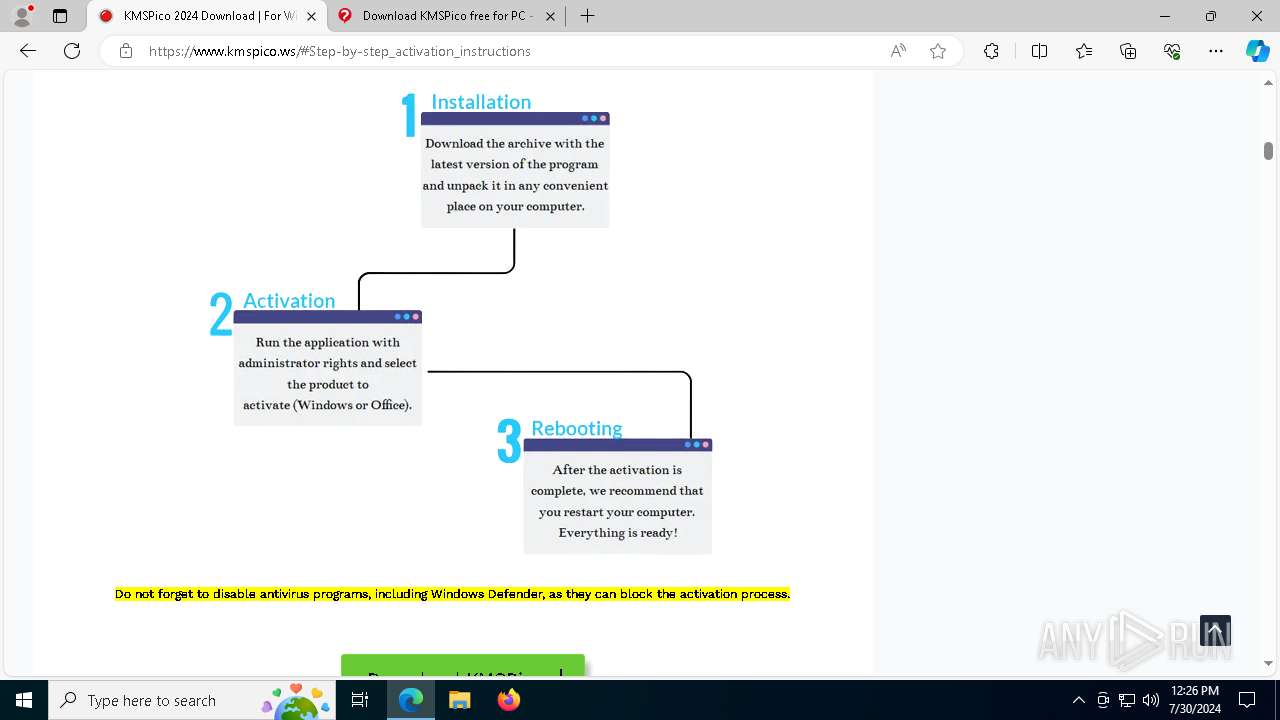Open a new browser tab

click(587, 16)
